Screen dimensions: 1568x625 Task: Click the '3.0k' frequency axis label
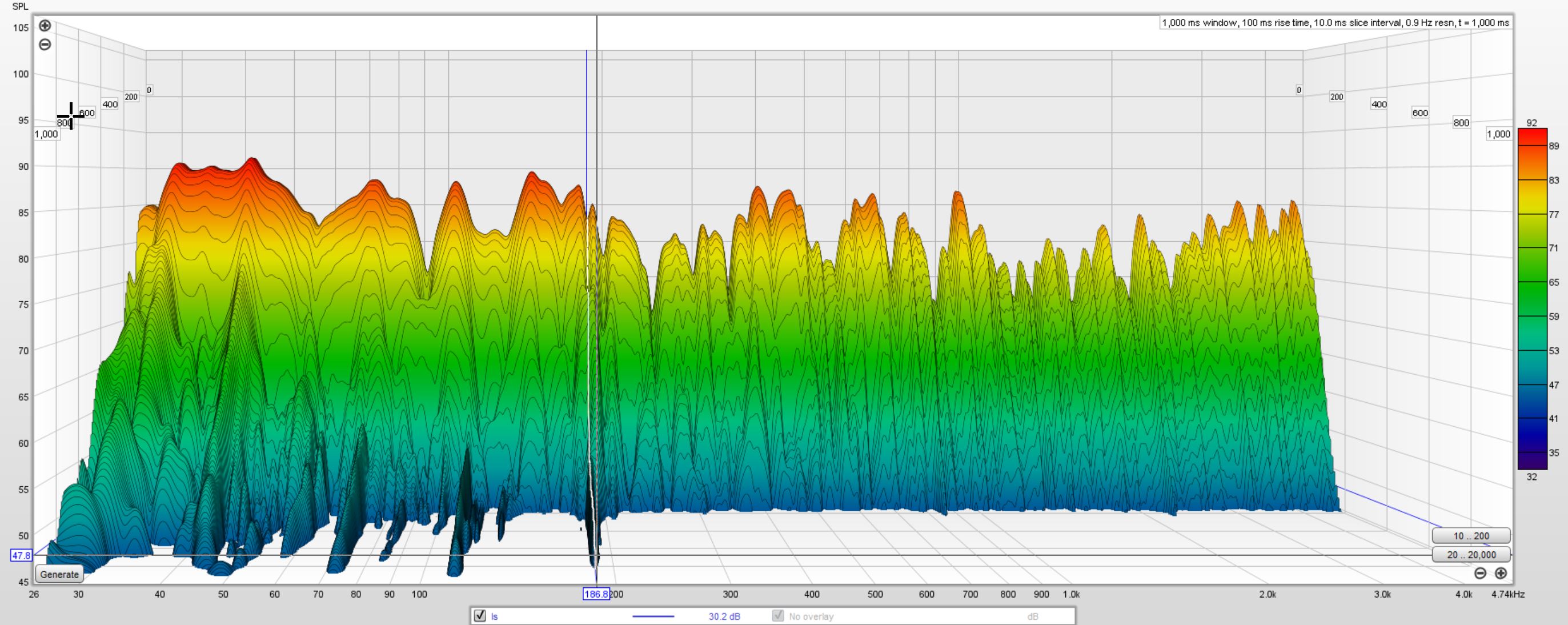point(1382,594)
